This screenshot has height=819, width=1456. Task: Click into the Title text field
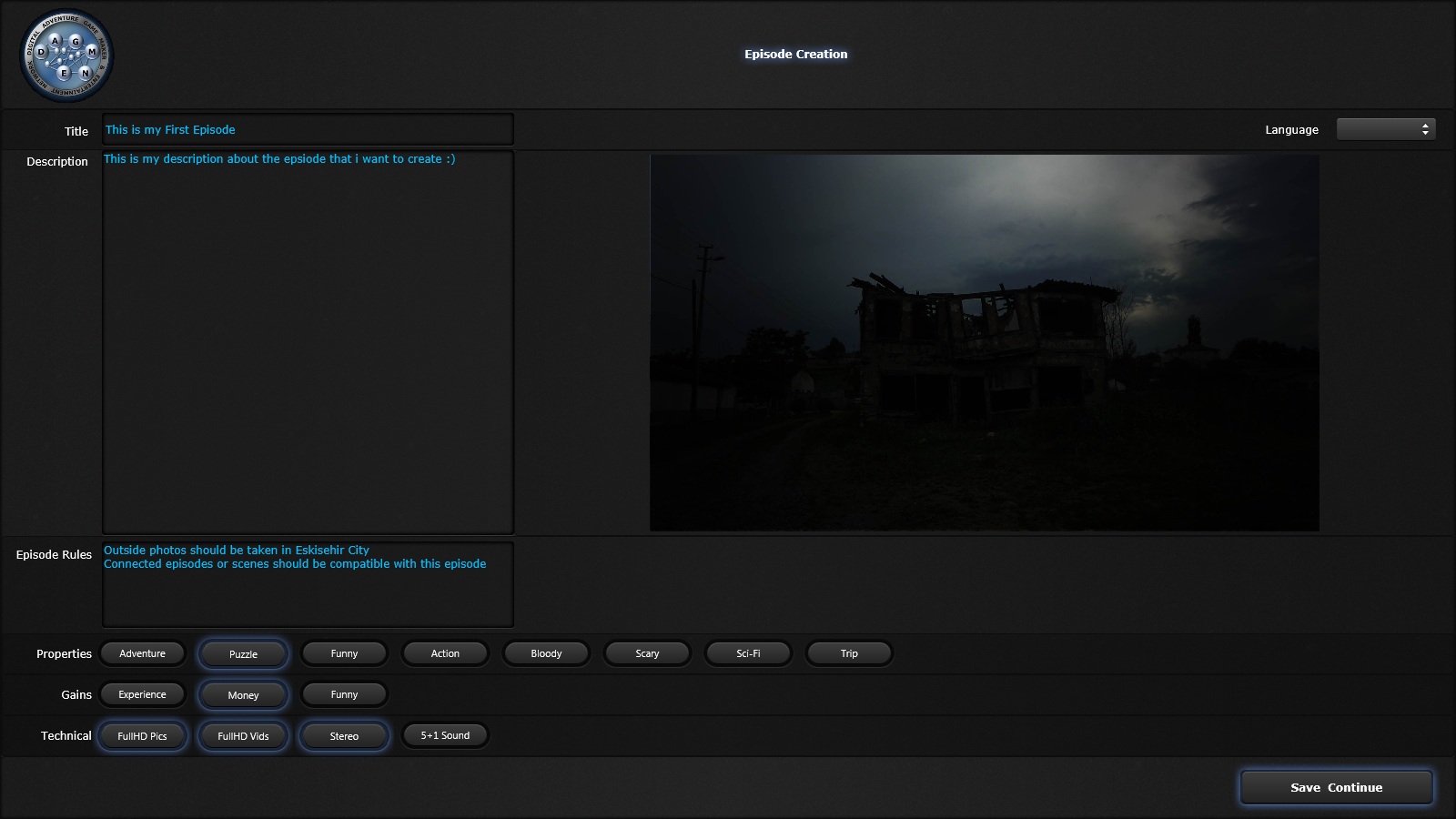[x=308, y=129]
